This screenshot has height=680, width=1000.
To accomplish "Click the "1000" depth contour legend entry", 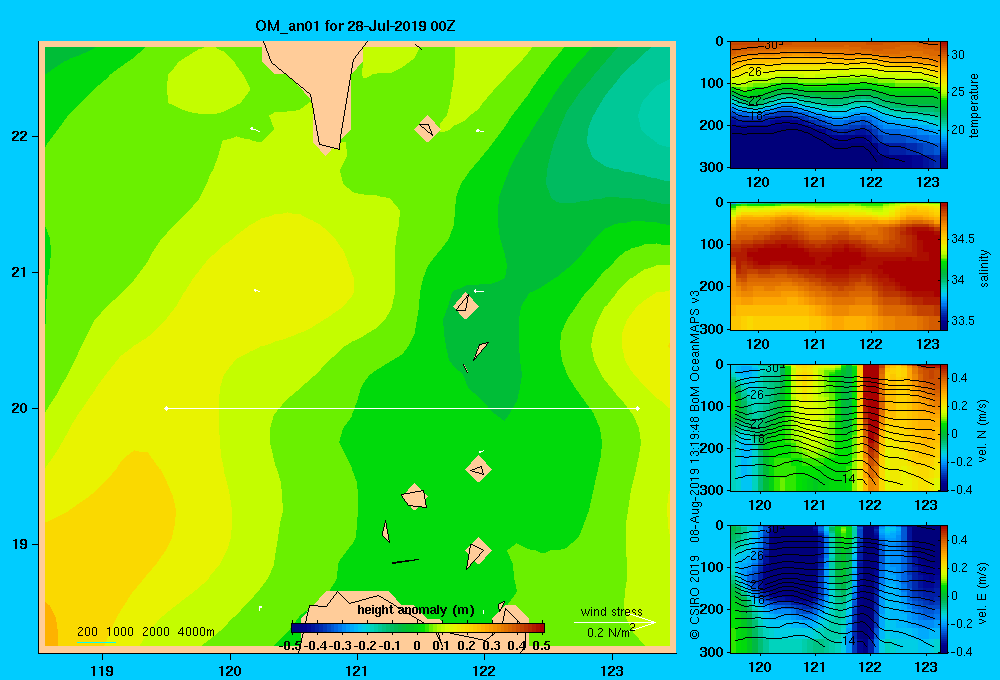I will 119,632.
